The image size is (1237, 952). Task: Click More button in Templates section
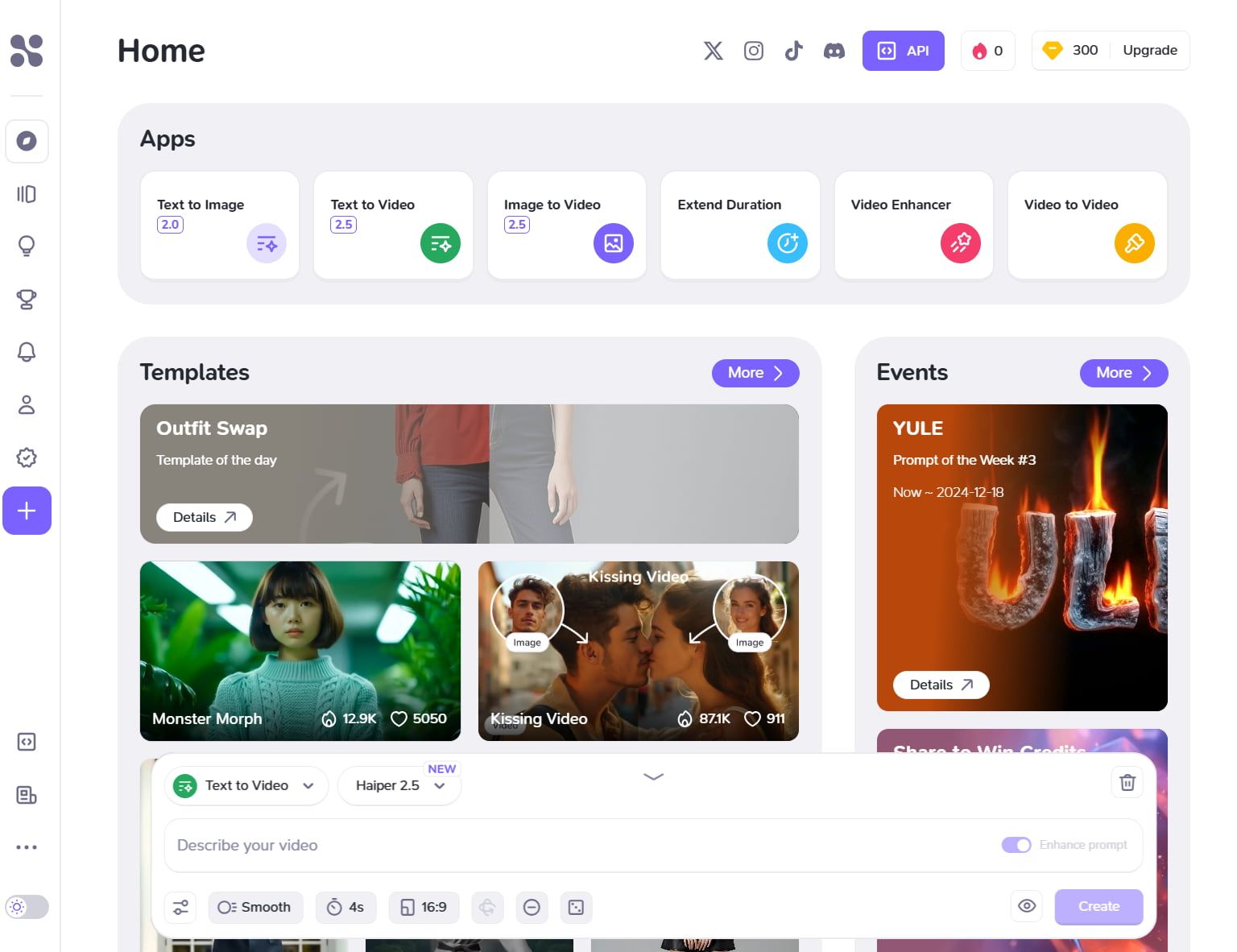point(755,373)
